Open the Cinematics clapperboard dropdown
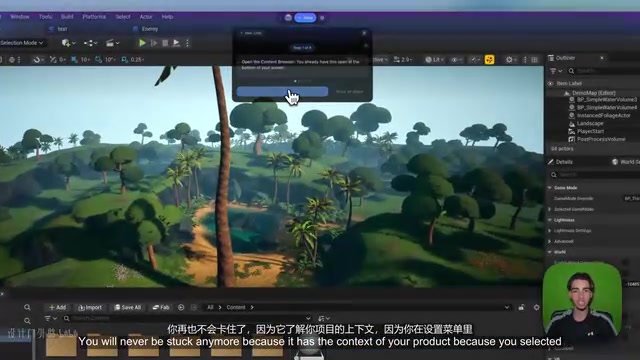The image size is (640, 360). pos(112,43)
